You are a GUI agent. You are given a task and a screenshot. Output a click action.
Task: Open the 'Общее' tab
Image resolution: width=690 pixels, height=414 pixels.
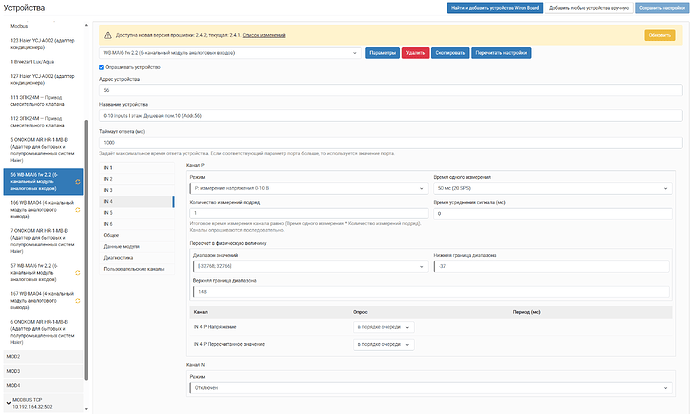pos(137,235)
